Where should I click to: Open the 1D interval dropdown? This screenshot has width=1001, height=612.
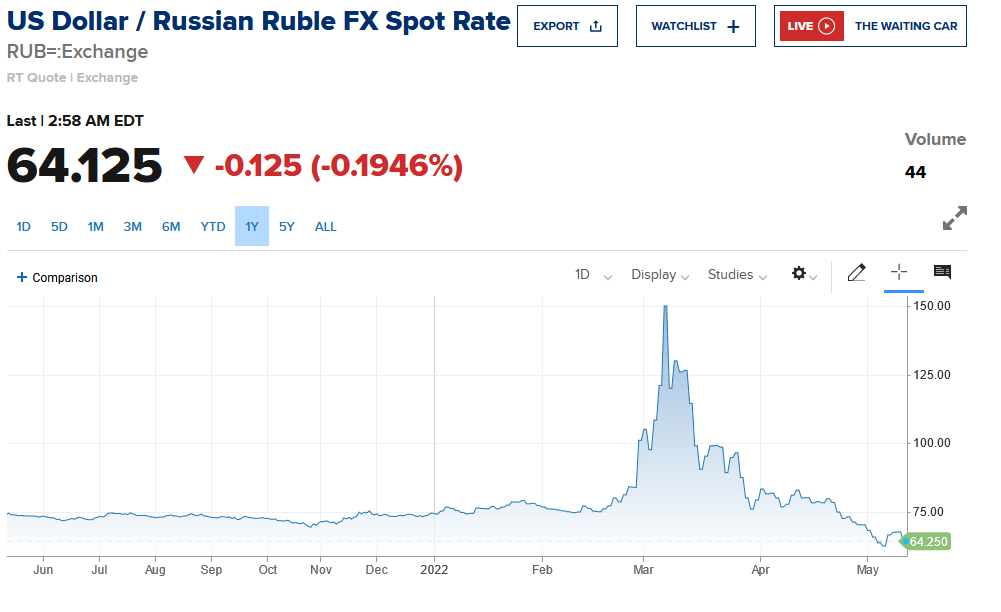(593, 275)
